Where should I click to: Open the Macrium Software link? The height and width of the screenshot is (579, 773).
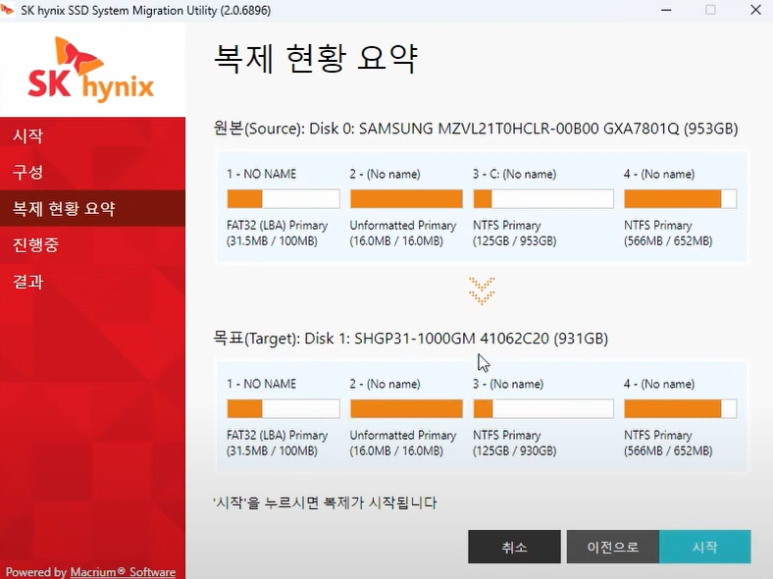click(123, 572)
